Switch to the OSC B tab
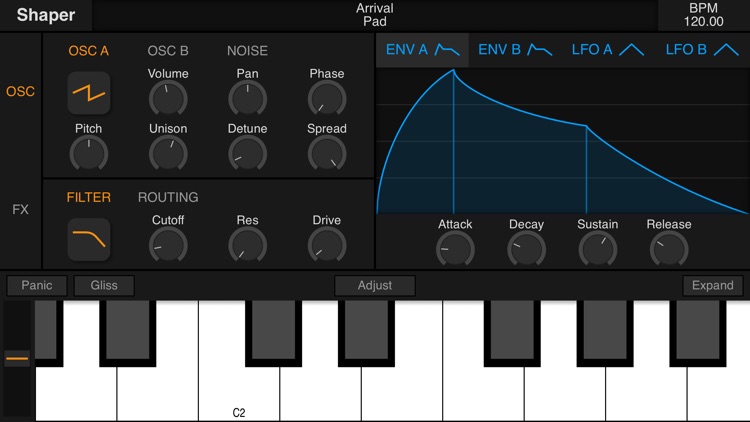Image resolution: width=750 pixels, height=422 pixels. [168, 51]
